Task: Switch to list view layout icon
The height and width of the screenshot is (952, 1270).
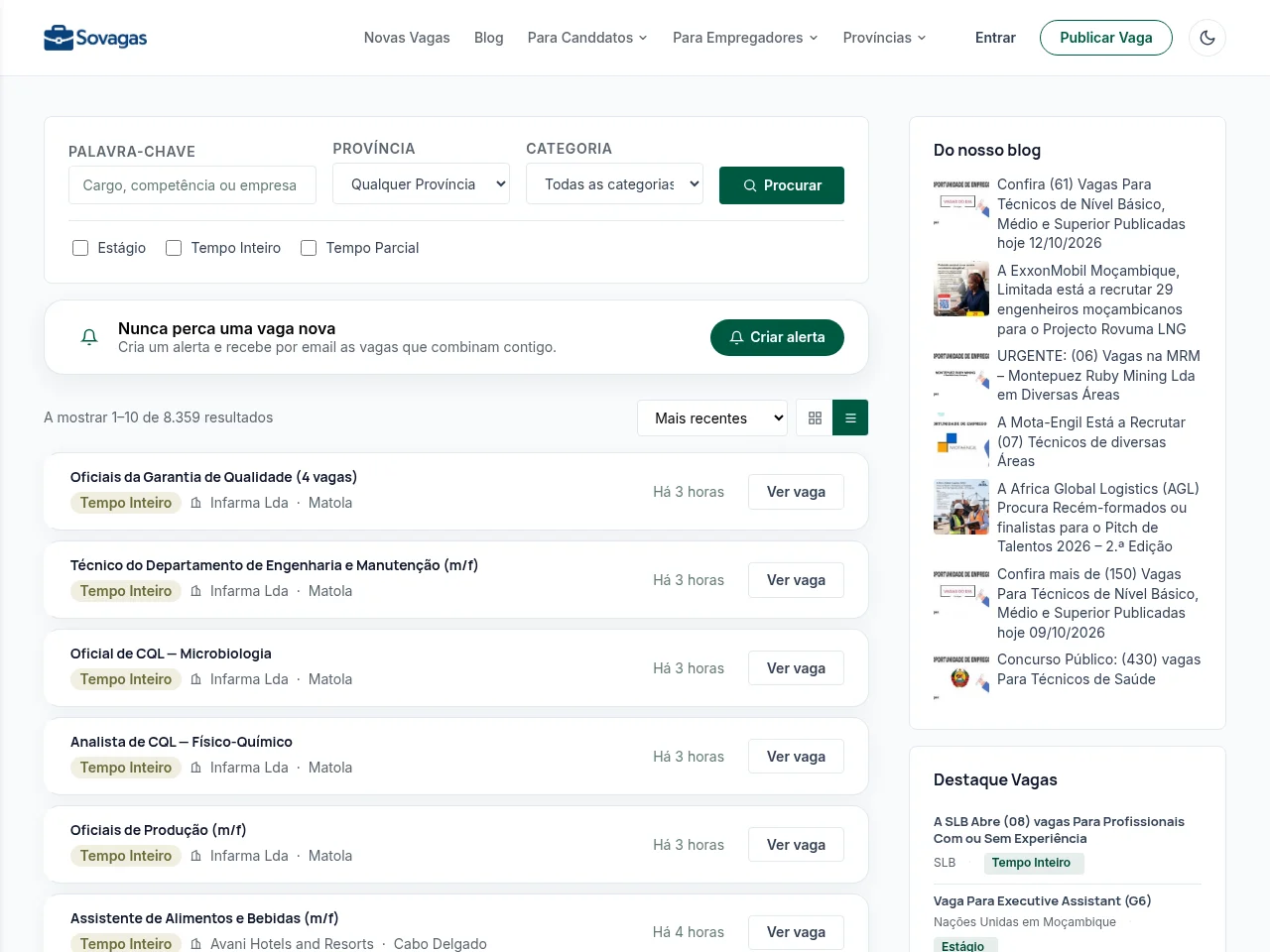Action: [x=850, y=417]
